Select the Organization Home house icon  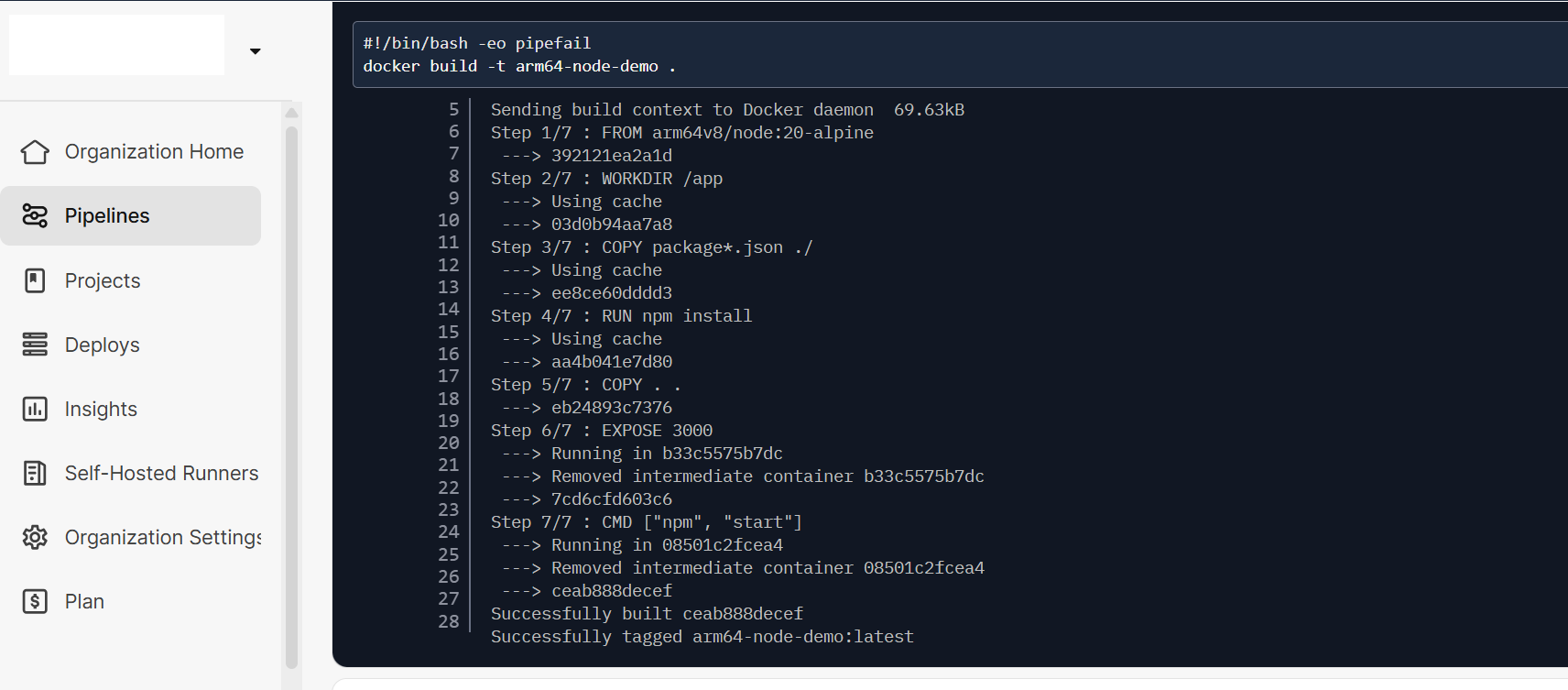pyautogui.click(x=34, y=152)
